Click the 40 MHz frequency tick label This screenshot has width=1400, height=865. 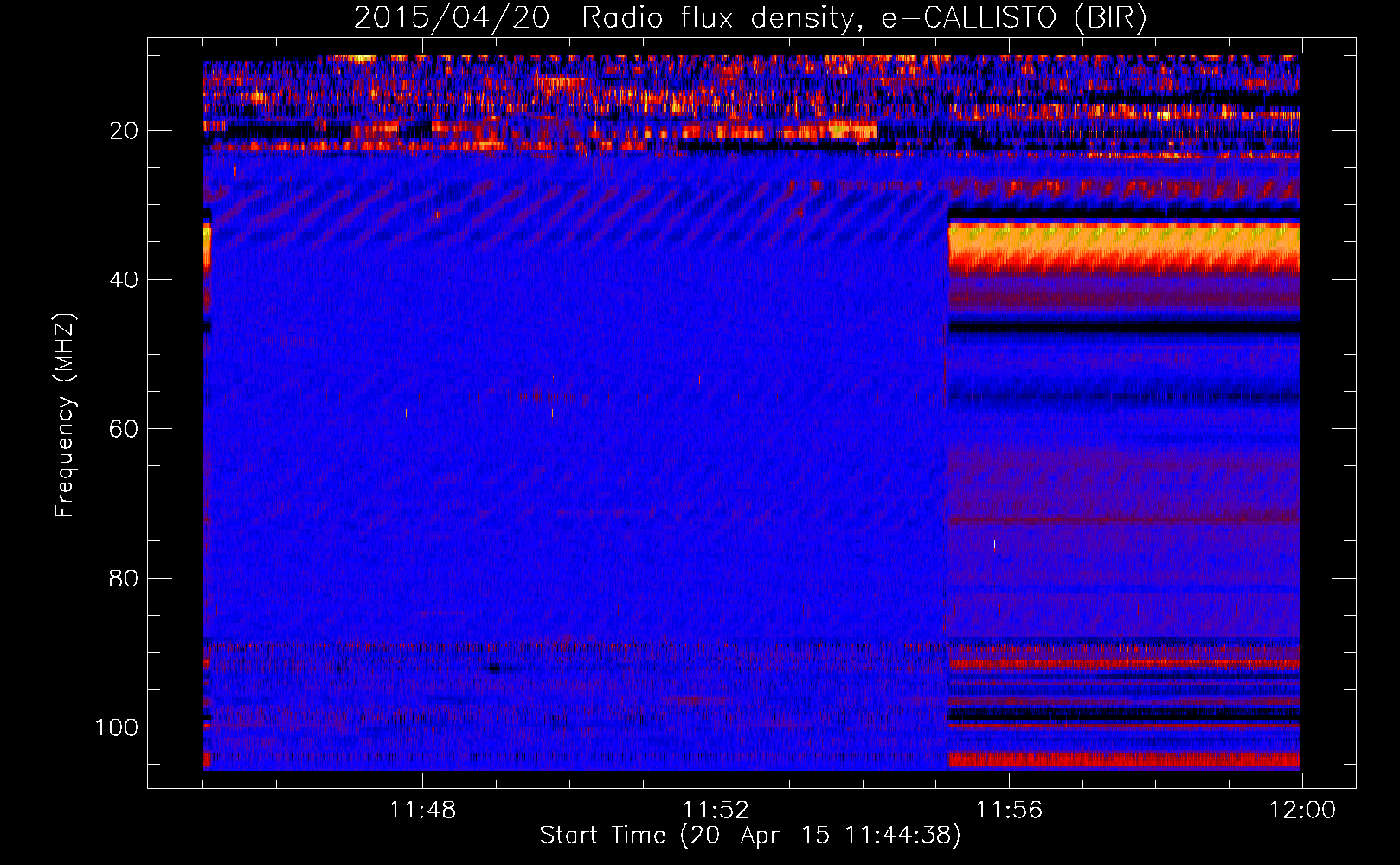124,279
